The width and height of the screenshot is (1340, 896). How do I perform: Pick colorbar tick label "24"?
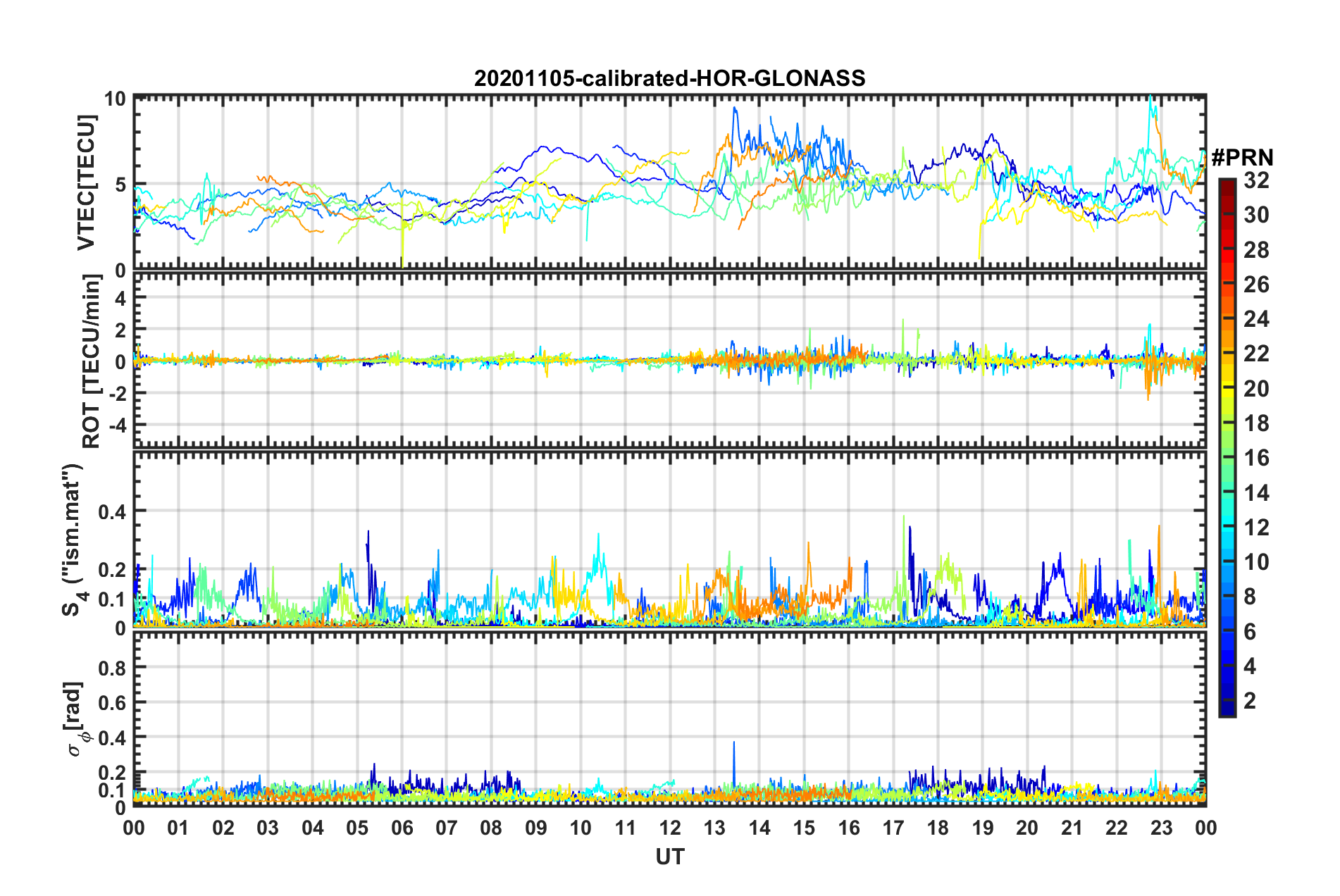click(1256, 319)
